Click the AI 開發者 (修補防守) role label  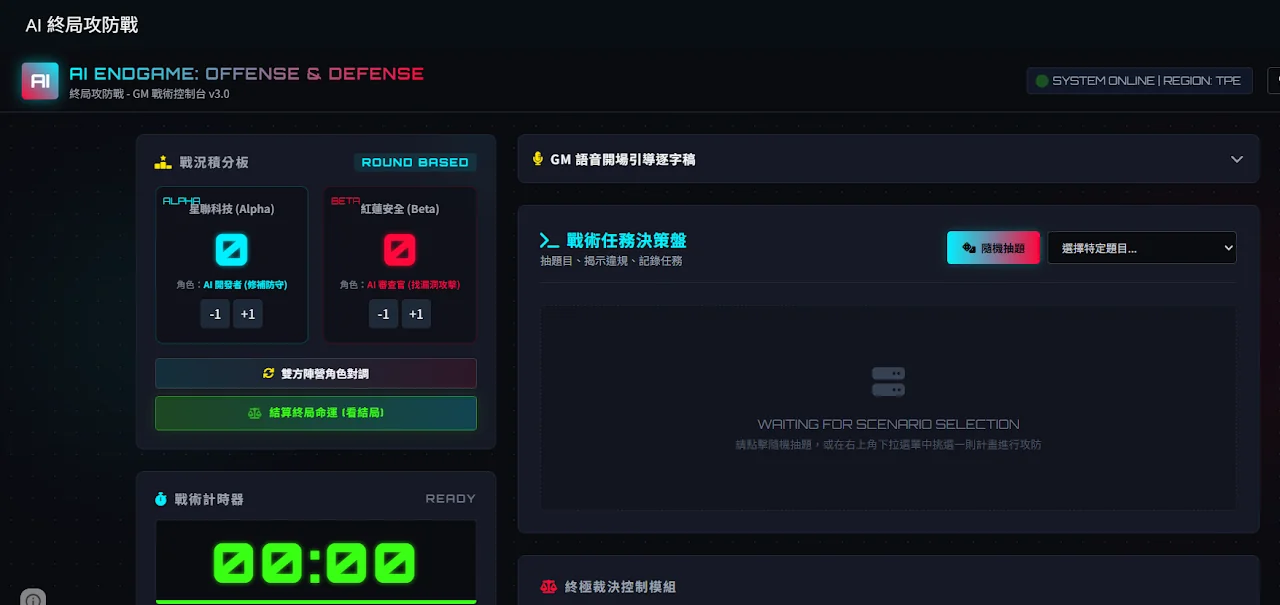245,285
